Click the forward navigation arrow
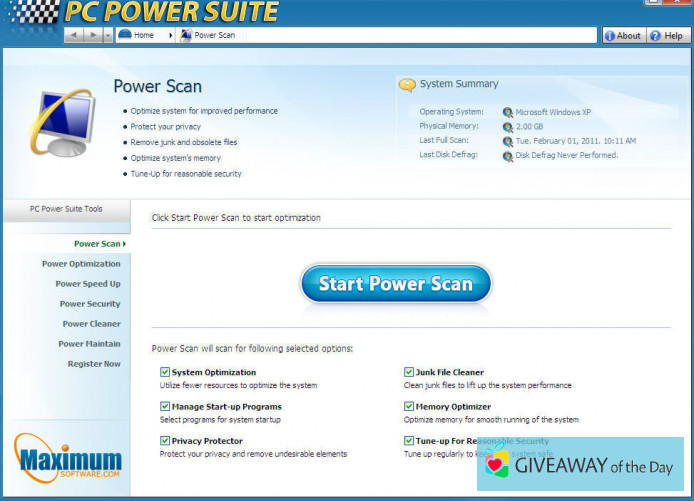Viewport: 694px width, 501px height. pos(91,35)
